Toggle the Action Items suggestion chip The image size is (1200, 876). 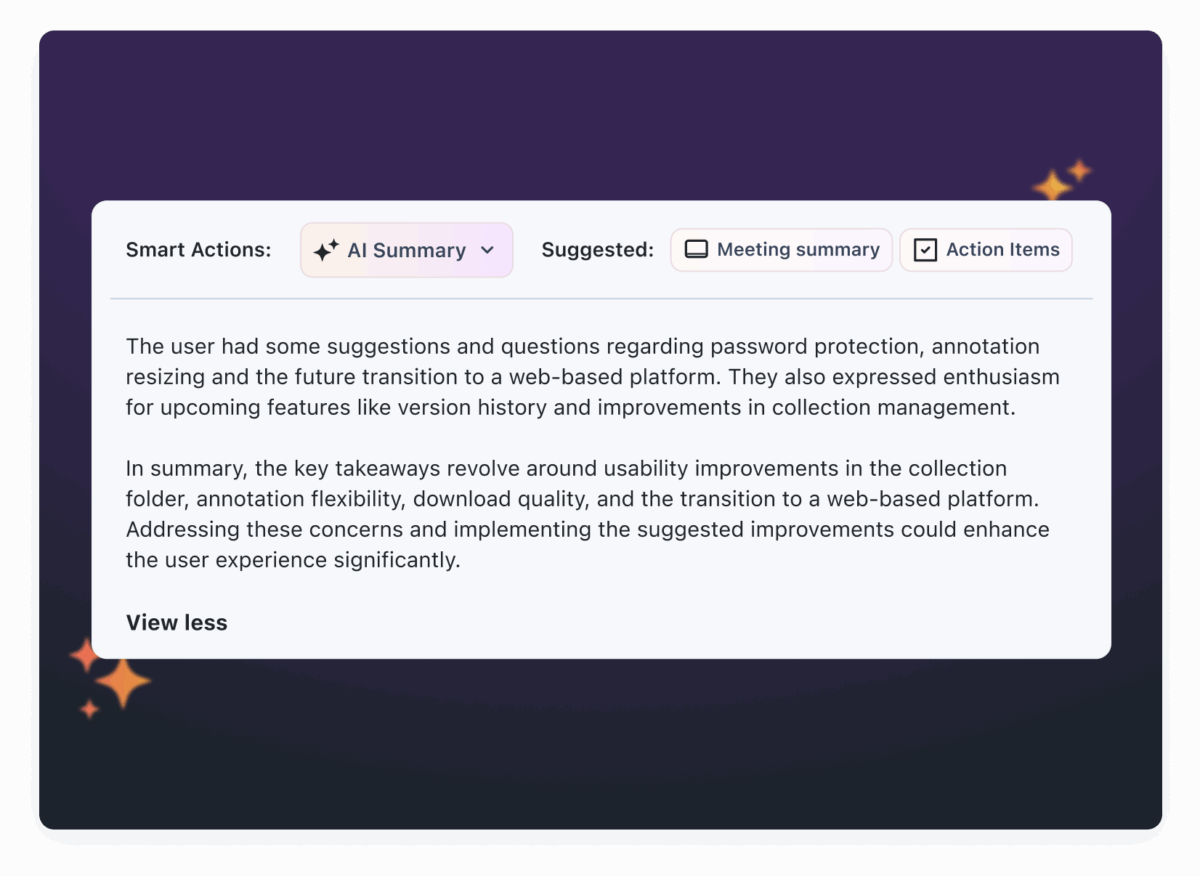(986, 249)
